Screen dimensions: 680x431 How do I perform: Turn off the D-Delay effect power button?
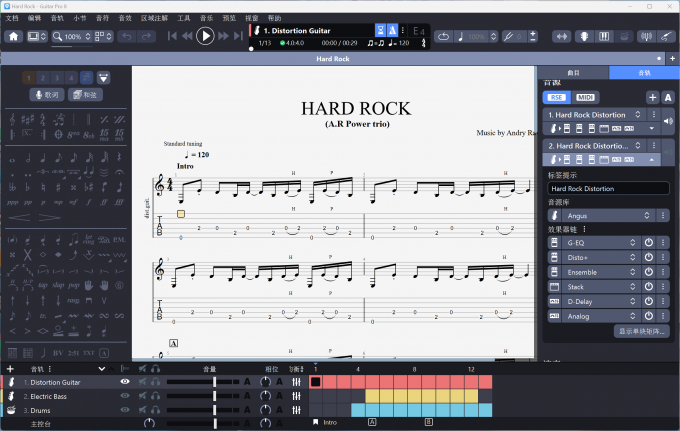(x=648, y=301)
